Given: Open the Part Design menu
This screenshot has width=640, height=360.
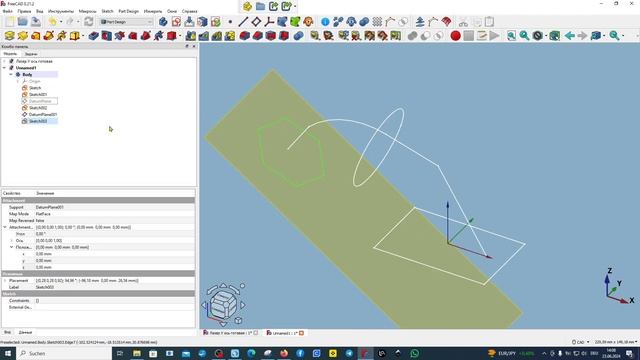Looking at the screenshot, I should click(x=129, y=11).
